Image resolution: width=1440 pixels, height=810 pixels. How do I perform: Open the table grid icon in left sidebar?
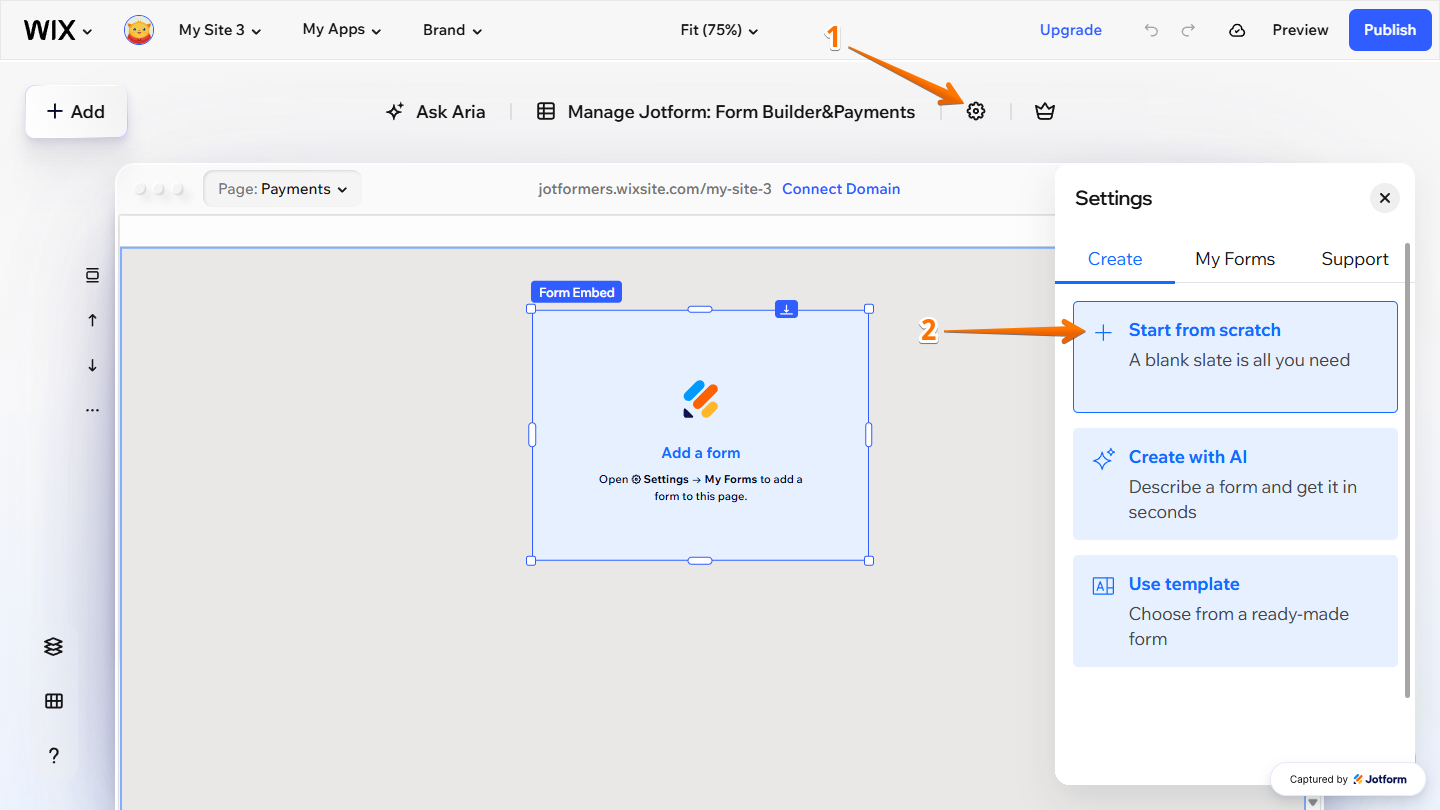(x=54, y=701)
